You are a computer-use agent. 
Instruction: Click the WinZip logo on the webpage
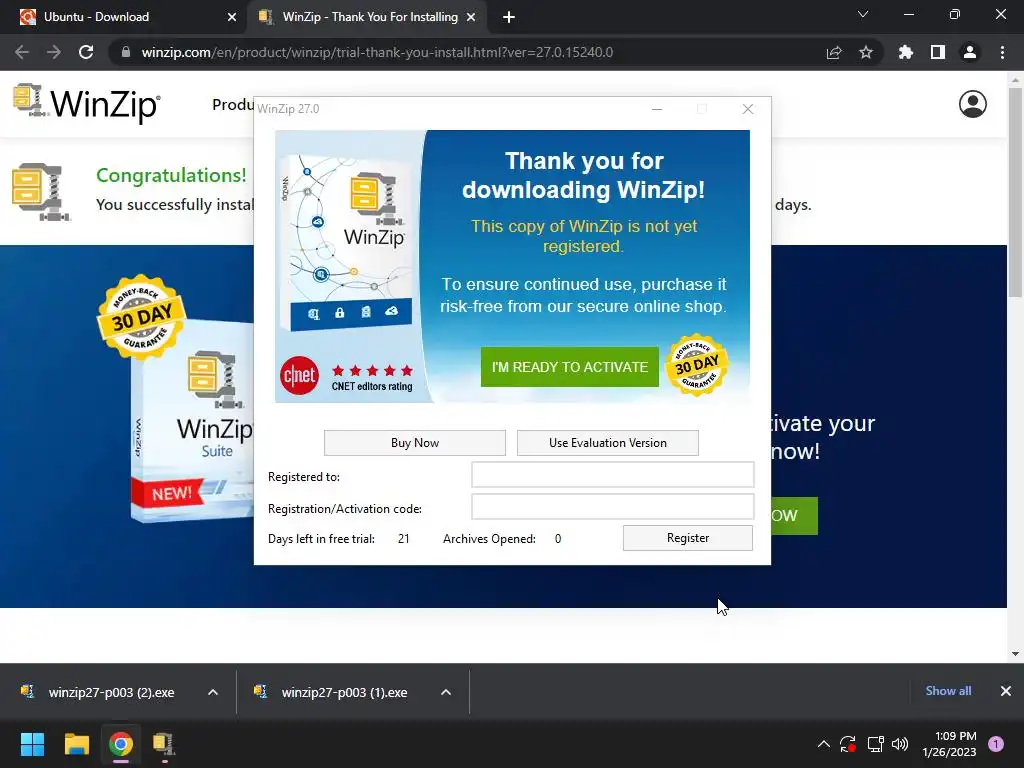pos(86,103)
